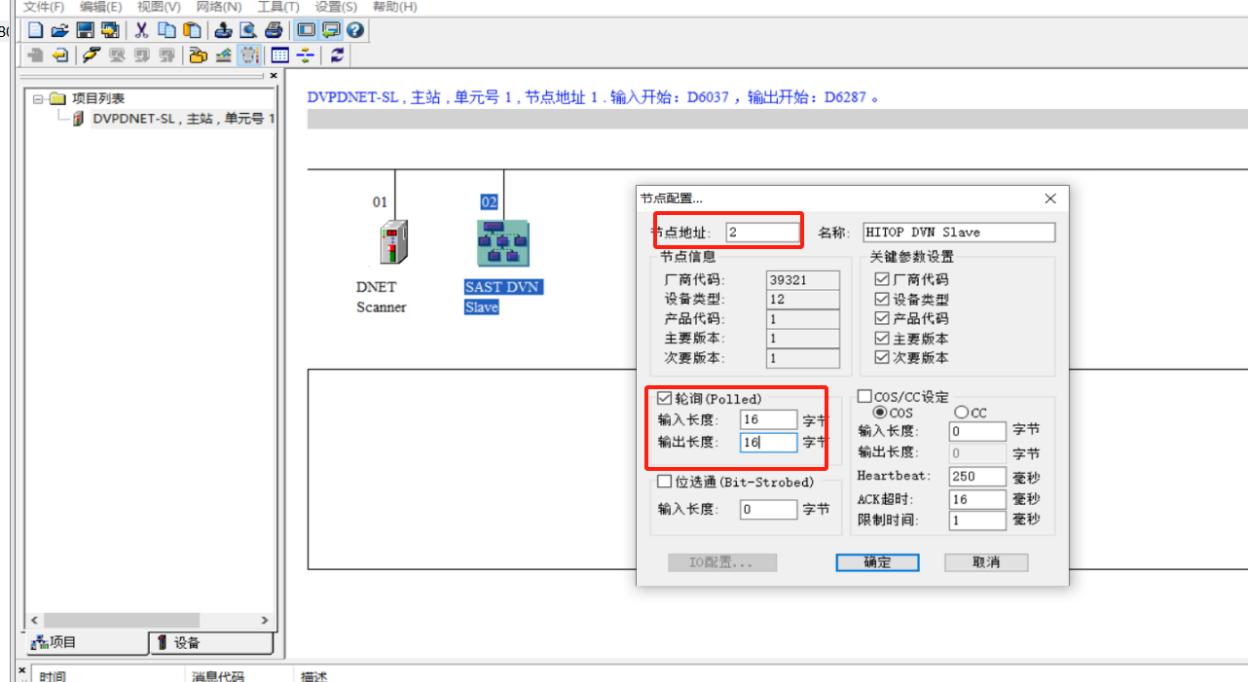
Task: Click the pencil edit icon in second toolbar
Action: pos(223,55)
